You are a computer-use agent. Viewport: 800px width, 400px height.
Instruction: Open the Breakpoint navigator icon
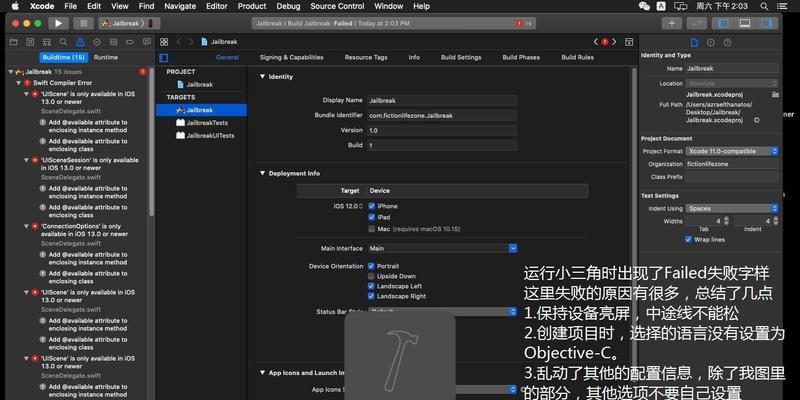[x=130, y=42]
